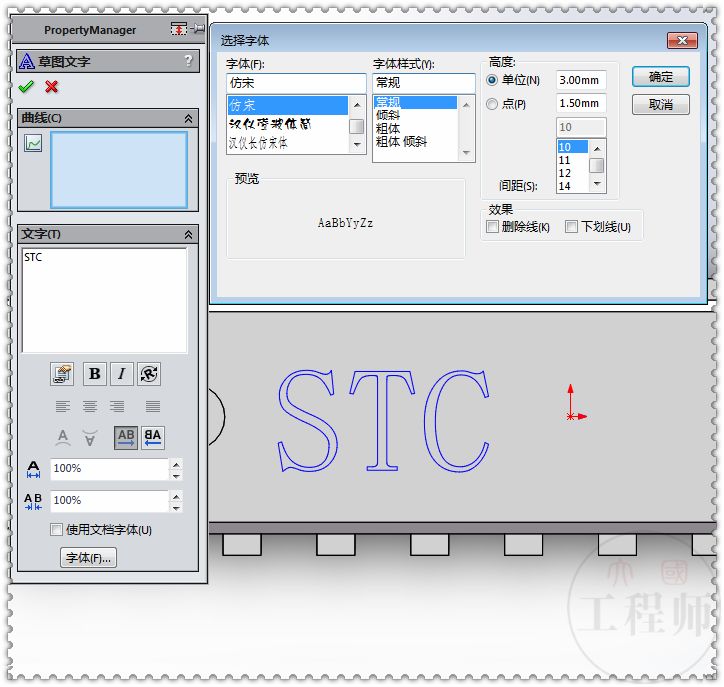The width and height of the screenshot is (724, 687).
Task: Select size 11 in list
Action: click(x=573, y=160)
